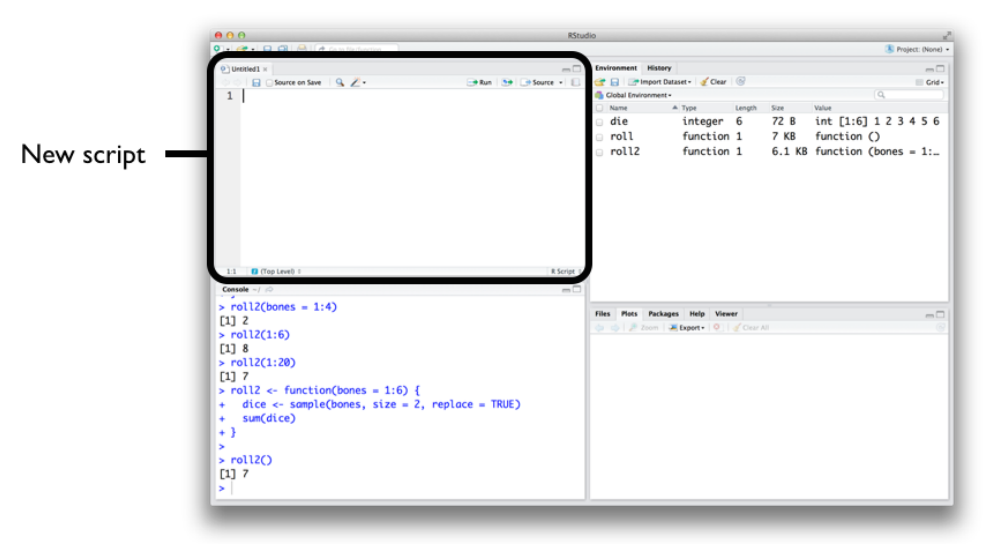Switch to the Packages tab
The image size is (992, 544).
(x=663, y=314)
